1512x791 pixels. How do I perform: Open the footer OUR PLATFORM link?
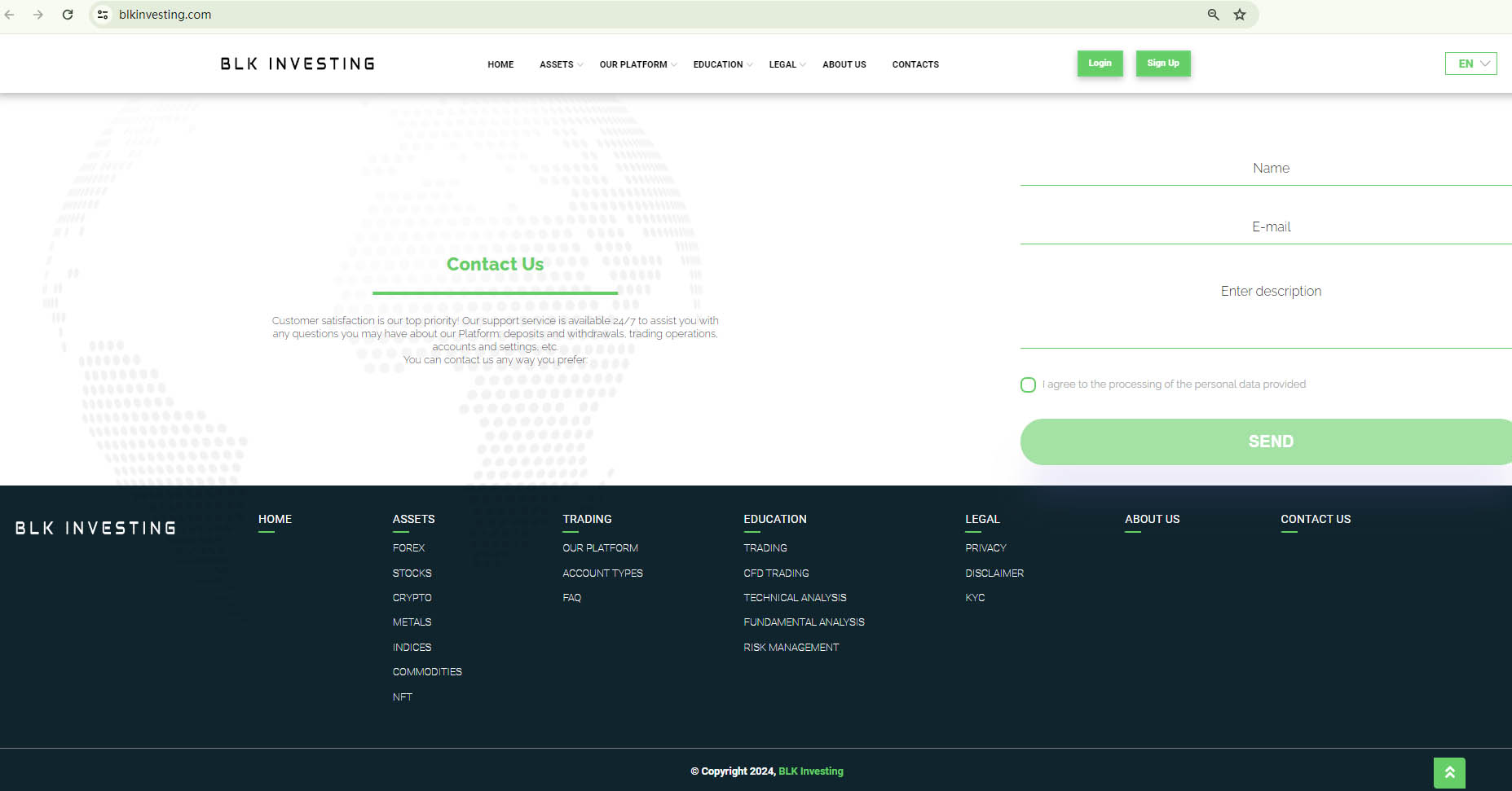coord(600,548)
